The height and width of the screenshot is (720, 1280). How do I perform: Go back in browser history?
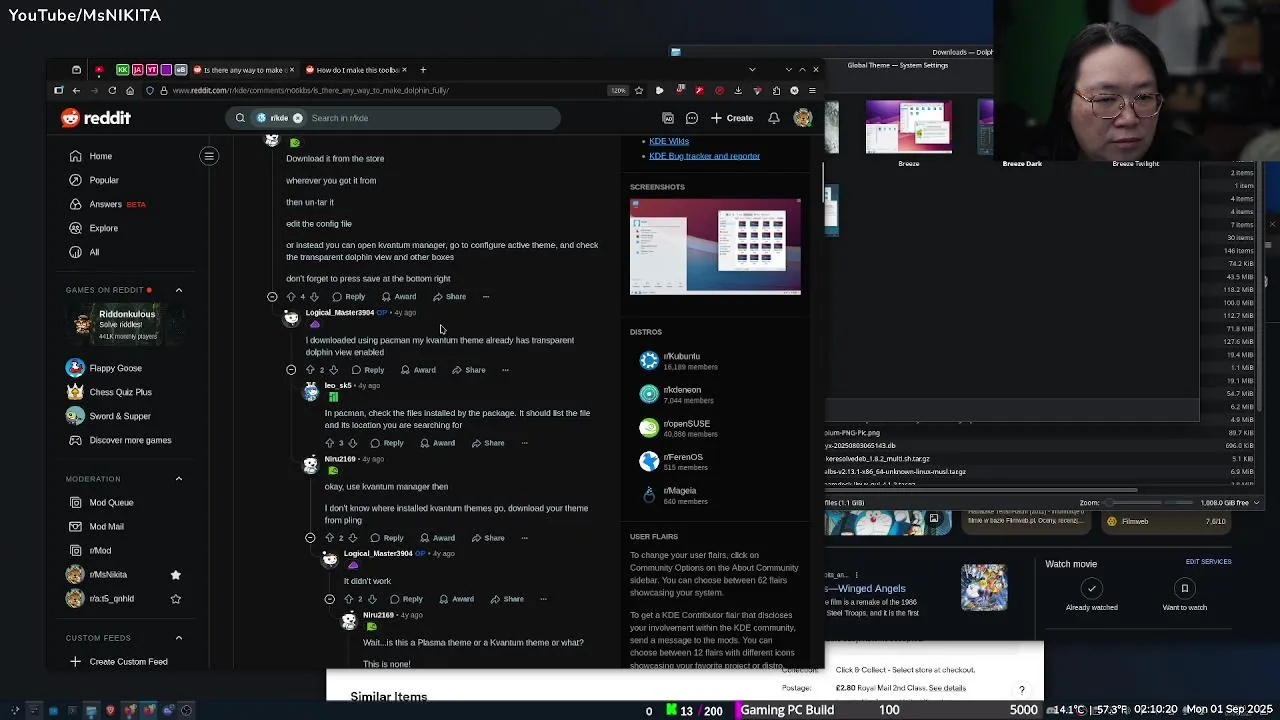[x=76, y=90]
